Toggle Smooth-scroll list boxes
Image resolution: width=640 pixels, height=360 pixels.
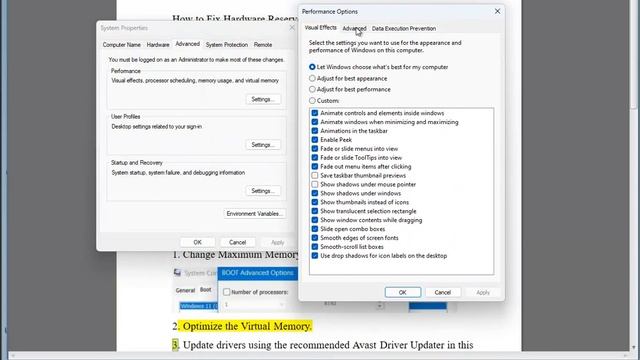(x=315, y=247)
